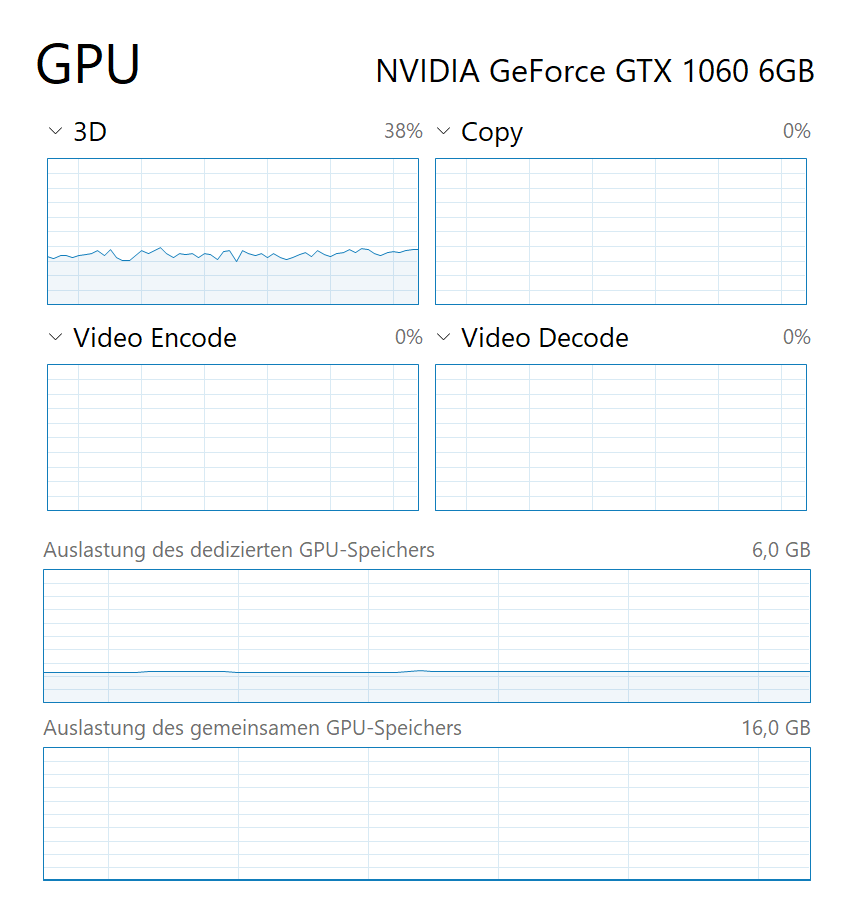Click the 38% 3D usage value
The image size is (842, 905).
tap(403, 131)
